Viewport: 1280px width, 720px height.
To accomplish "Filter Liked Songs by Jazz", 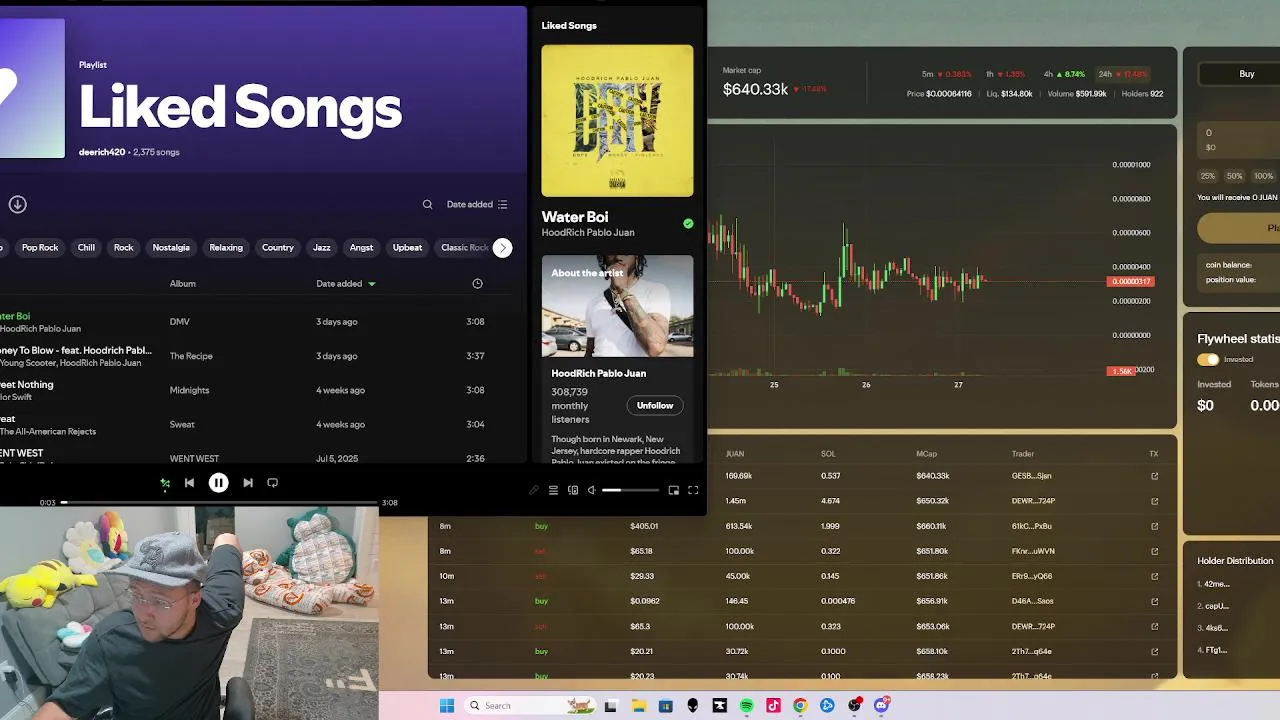I will [322, 247].
